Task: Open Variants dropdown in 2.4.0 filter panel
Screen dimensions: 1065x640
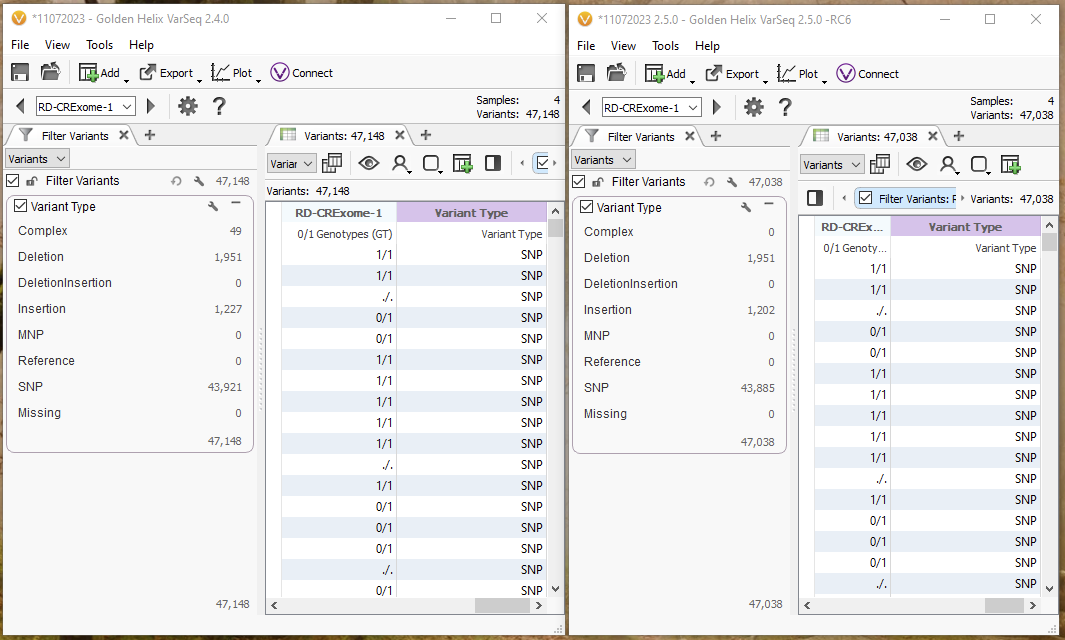Action: (37, 158)
